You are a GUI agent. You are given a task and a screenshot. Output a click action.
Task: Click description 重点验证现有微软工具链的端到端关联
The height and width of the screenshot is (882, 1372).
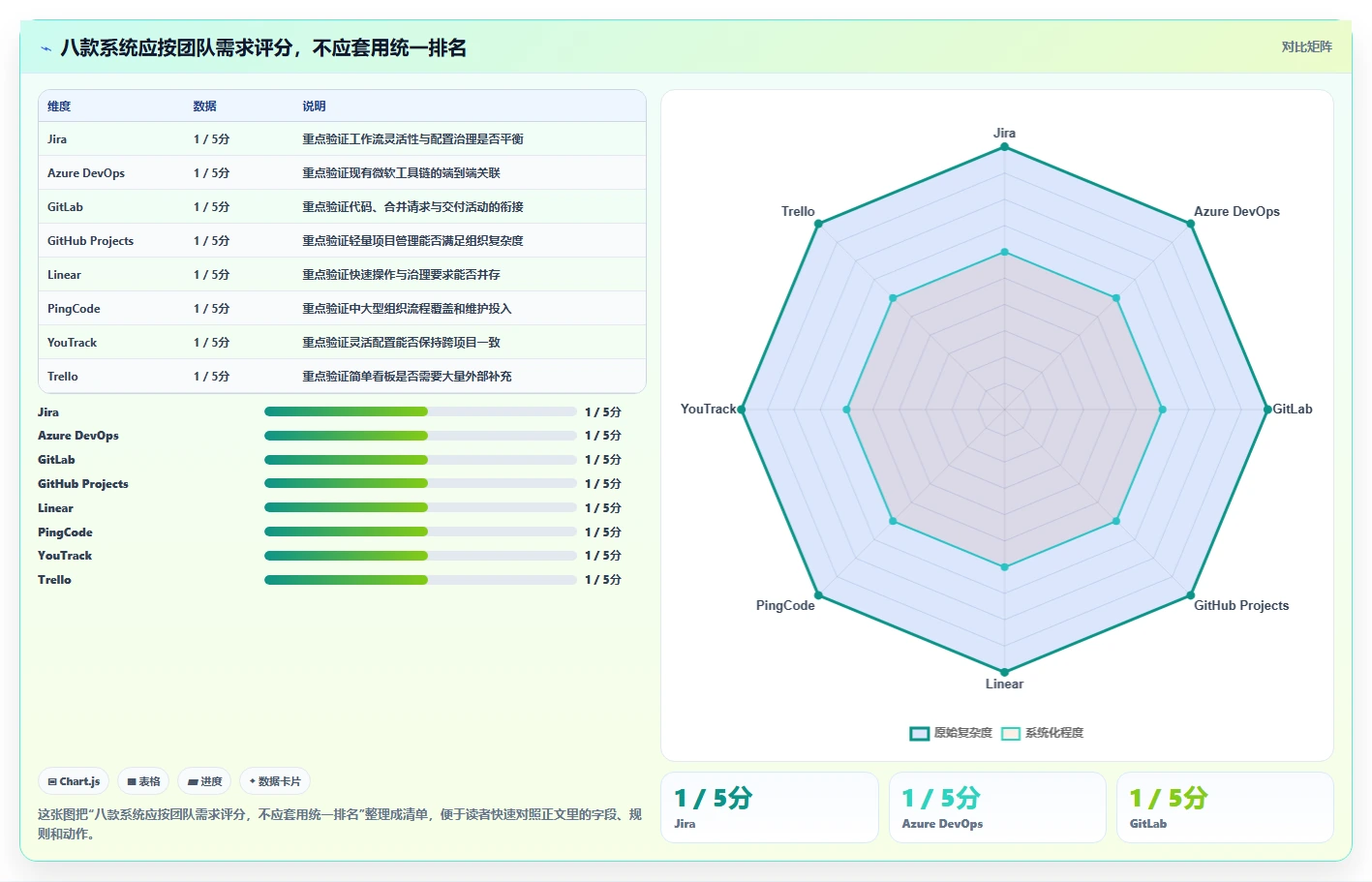[x=401, y=173]
